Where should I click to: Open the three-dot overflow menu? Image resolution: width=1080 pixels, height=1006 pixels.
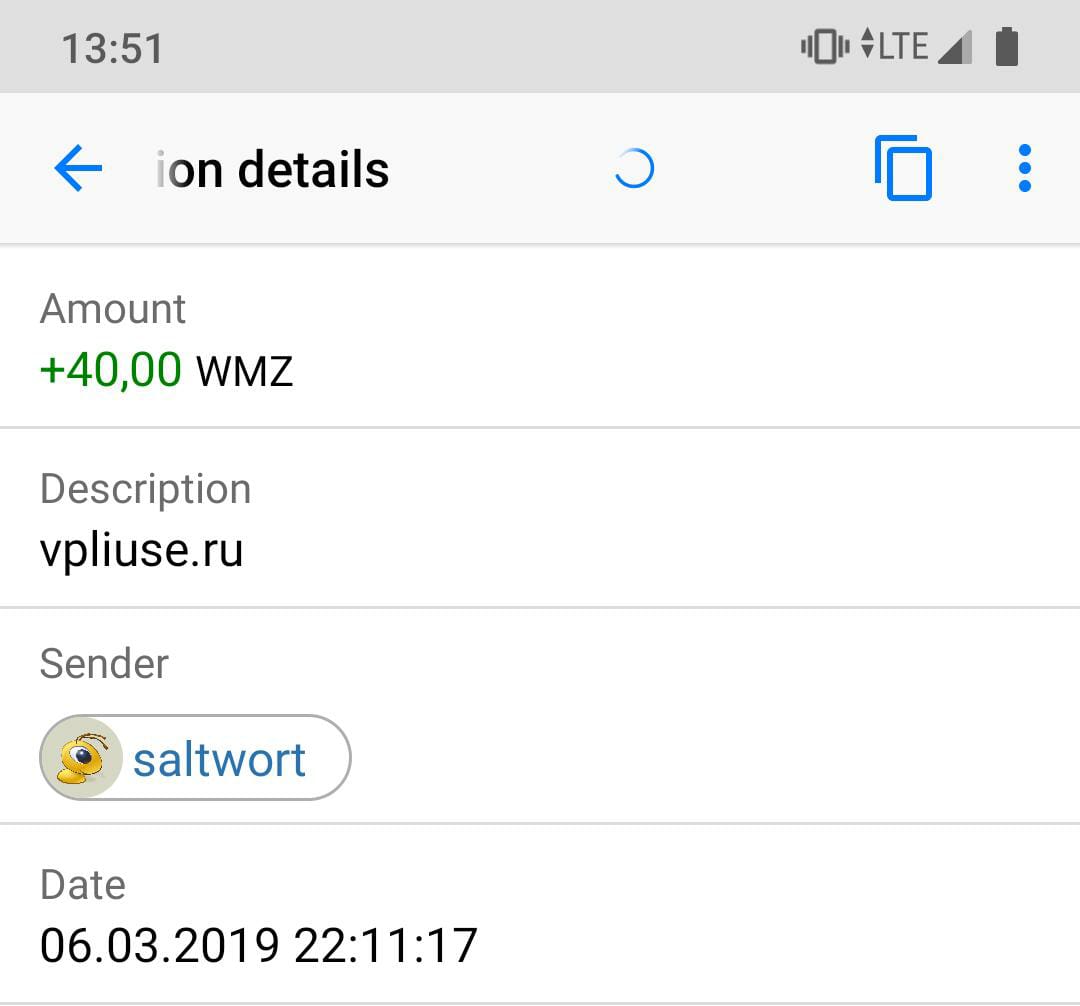click(x=1024, y=168)
